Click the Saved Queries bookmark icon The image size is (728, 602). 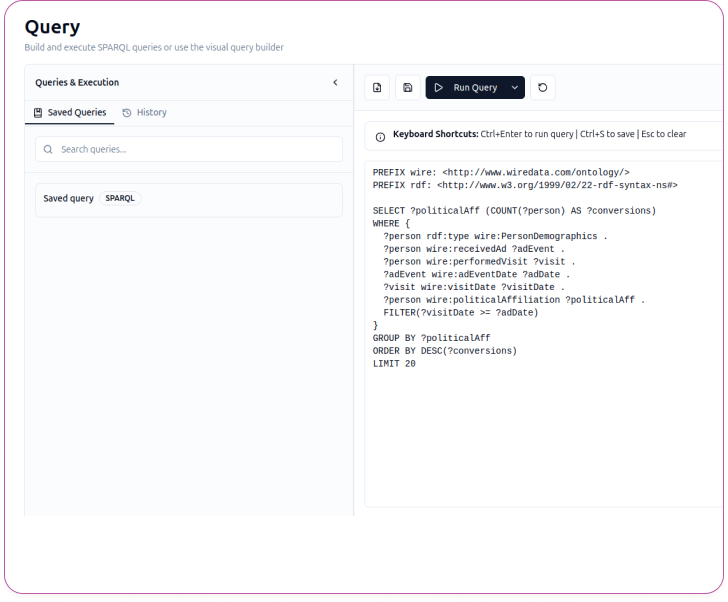point(38,113)
